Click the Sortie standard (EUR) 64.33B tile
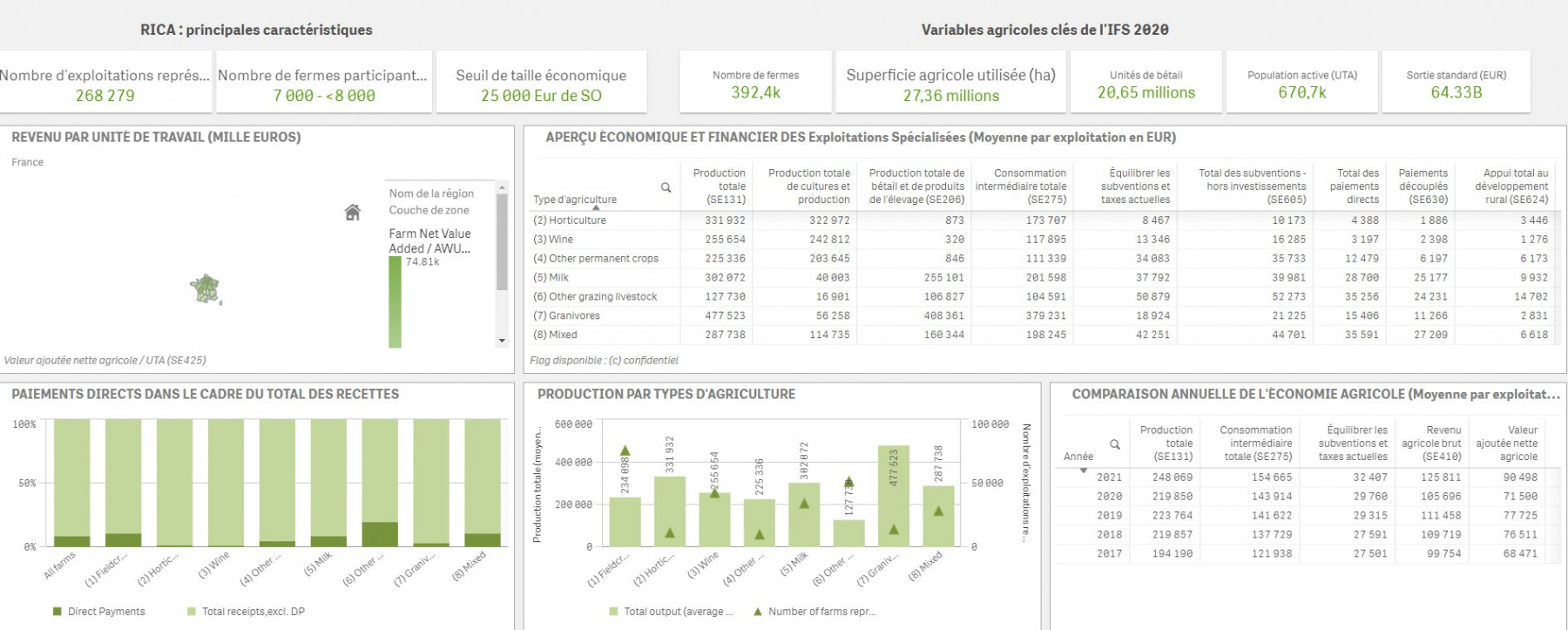The image size is (1568, 630). pos(1456,82)
